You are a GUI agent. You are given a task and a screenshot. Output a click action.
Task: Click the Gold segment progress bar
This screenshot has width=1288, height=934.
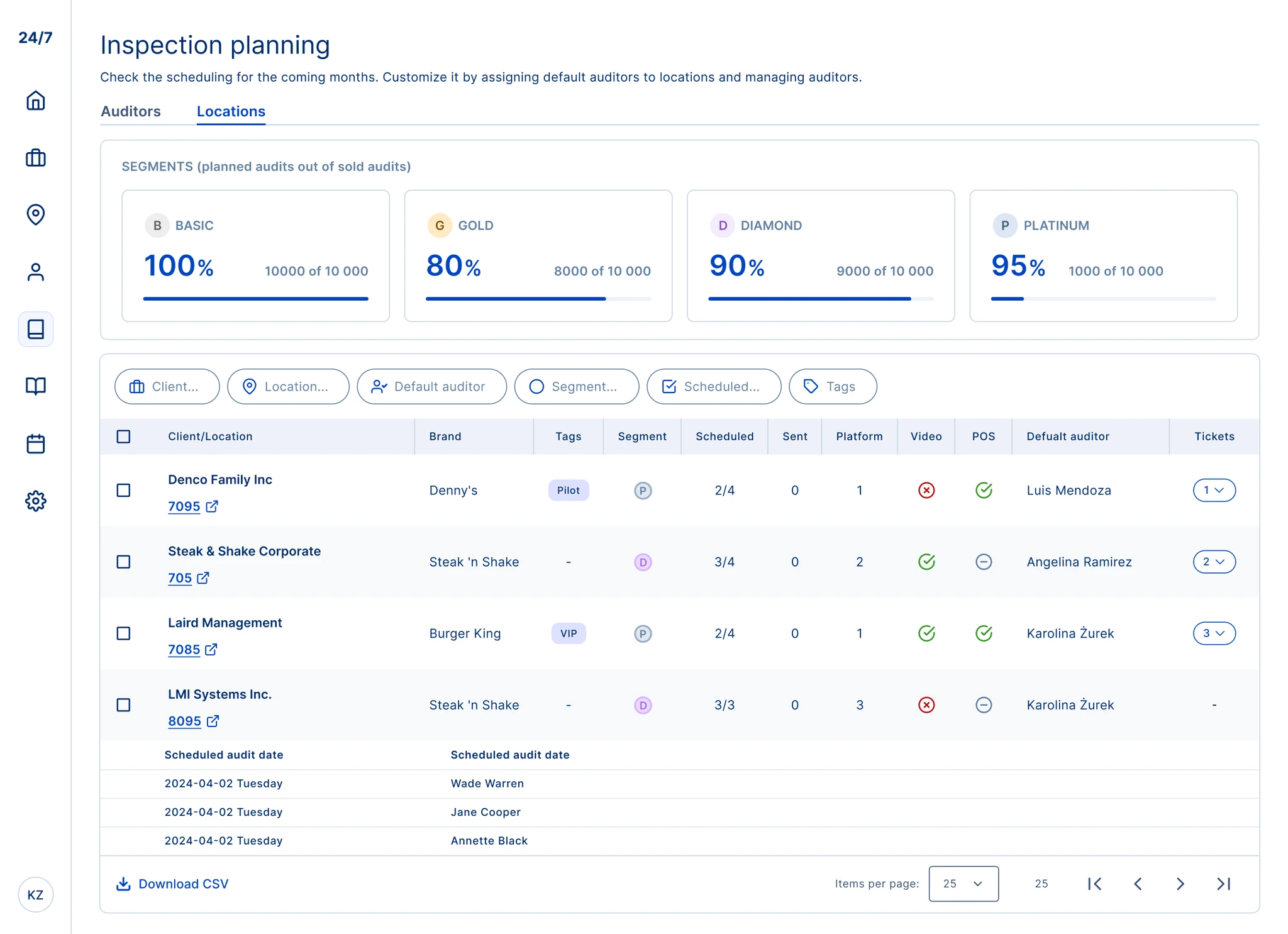pyautogui.click(x=538, y=299)
